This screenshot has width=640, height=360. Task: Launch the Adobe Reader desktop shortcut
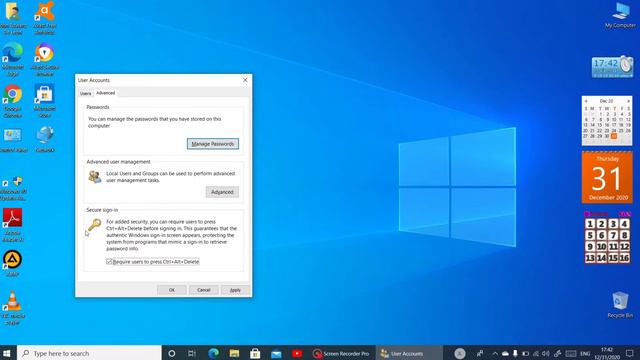13,225
